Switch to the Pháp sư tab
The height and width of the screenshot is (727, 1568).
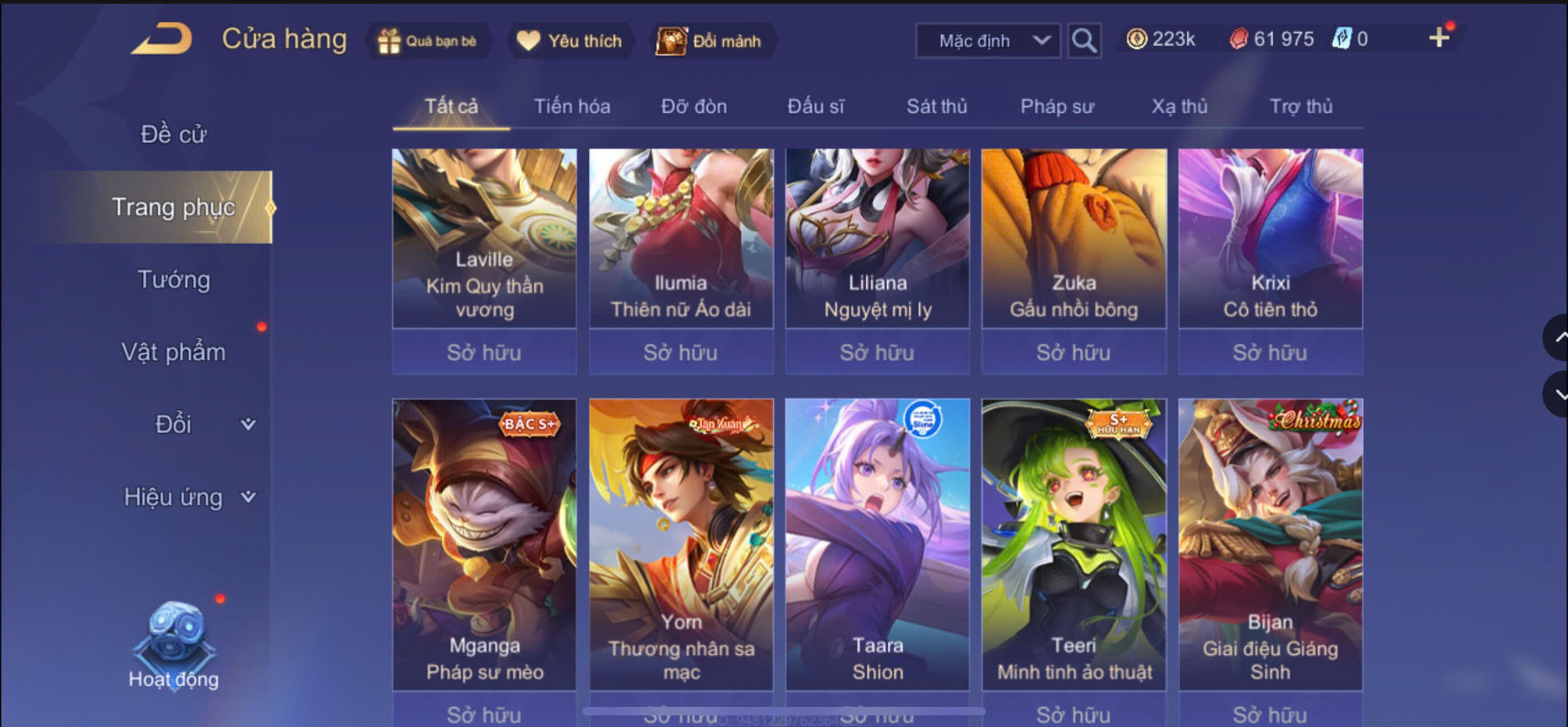1057,107
